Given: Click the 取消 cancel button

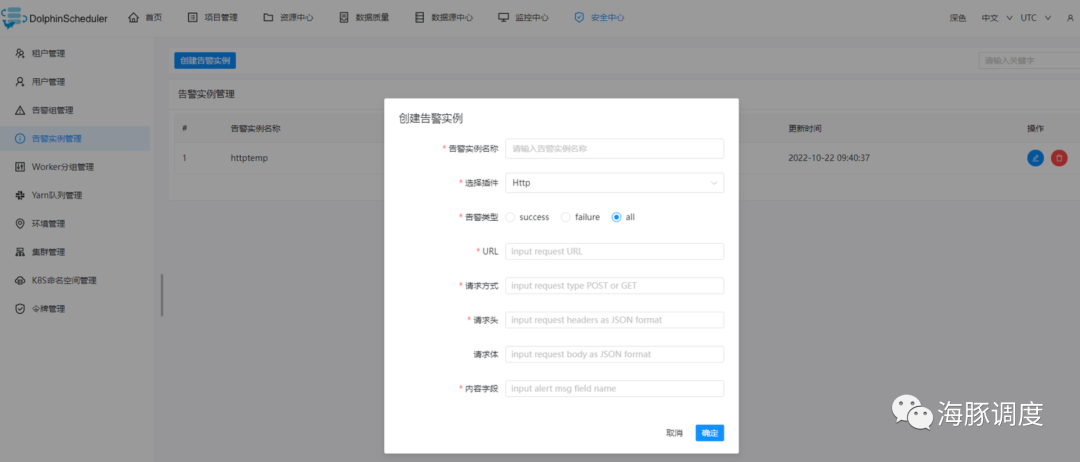Looking at the screenshot, I should [674, 433].
